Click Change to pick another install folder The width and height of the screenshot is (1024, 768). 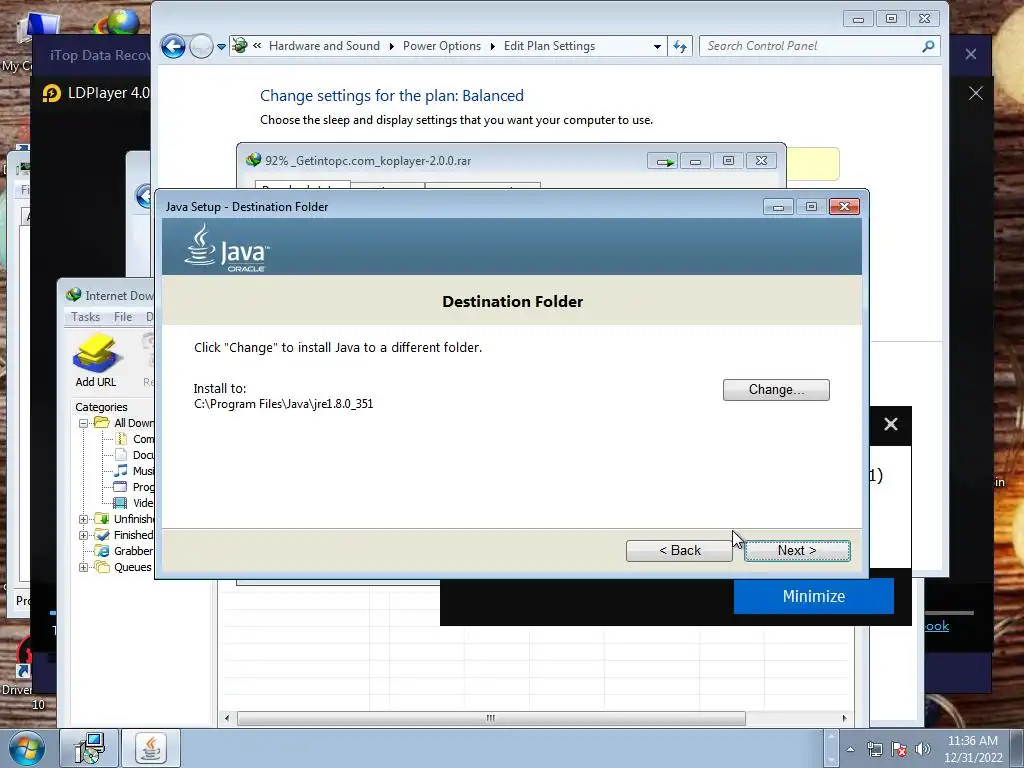tap(776, 390)
